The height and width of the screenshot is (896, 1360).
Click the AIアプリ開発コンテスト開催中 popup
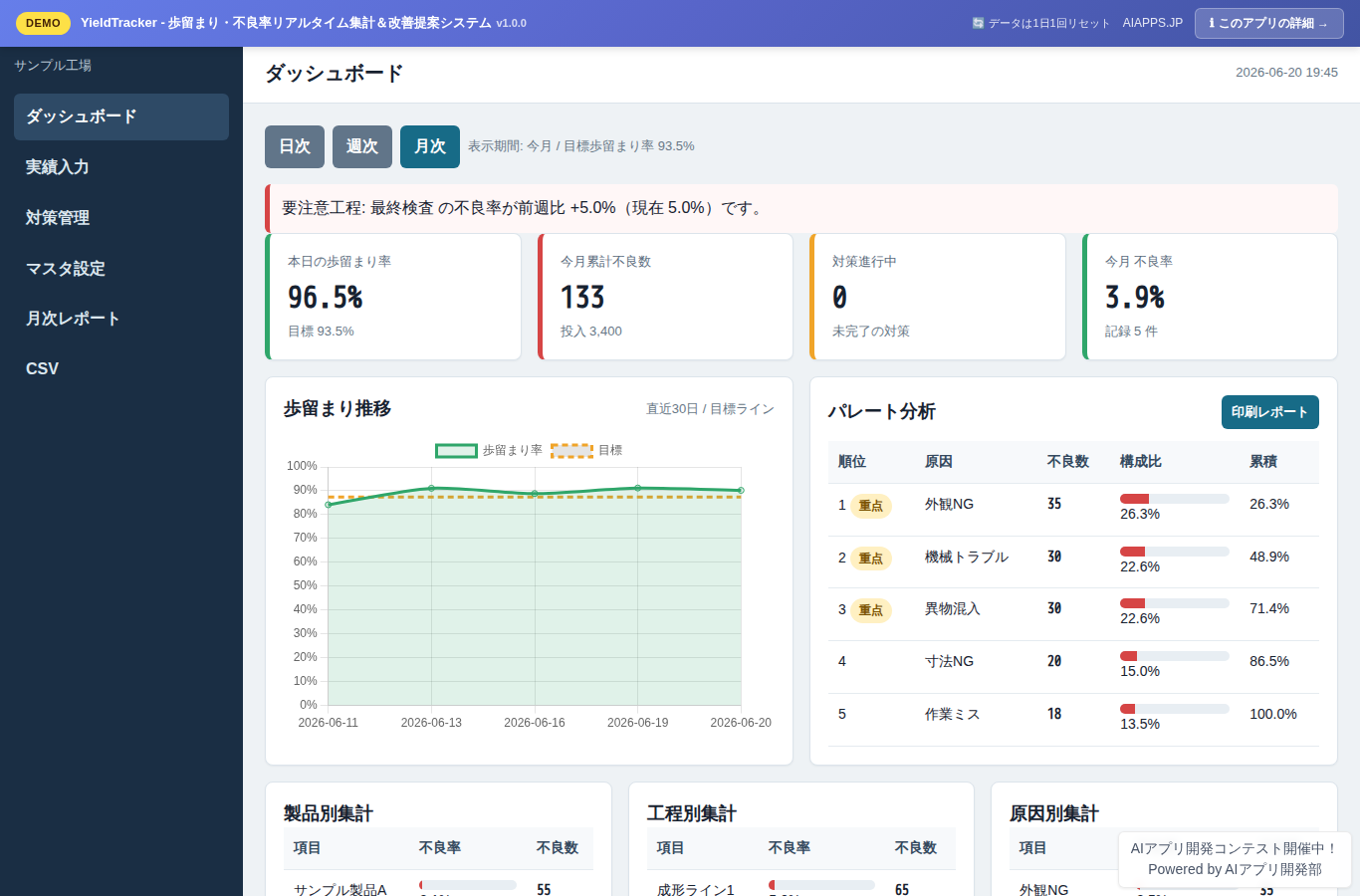coord(1235,859)
